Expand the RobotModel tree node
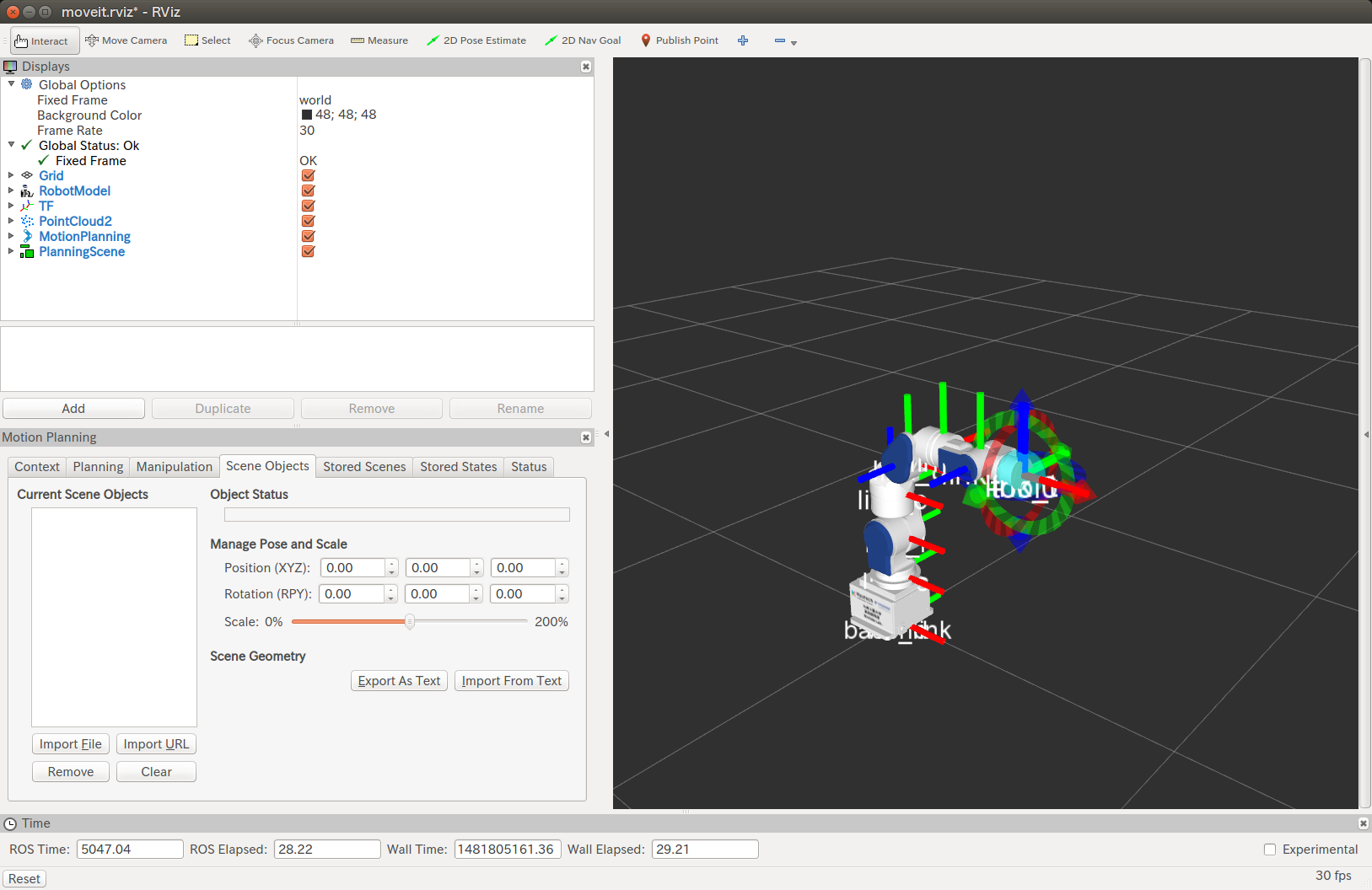 click(11, 190)
